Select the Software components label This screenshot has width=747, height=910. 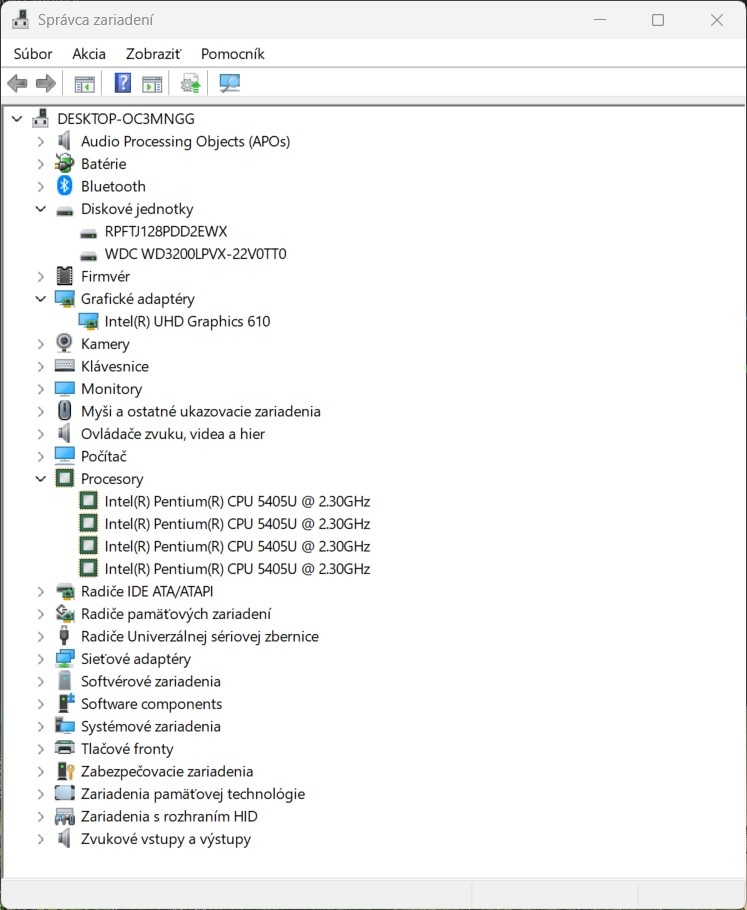(x=151, y=704)
